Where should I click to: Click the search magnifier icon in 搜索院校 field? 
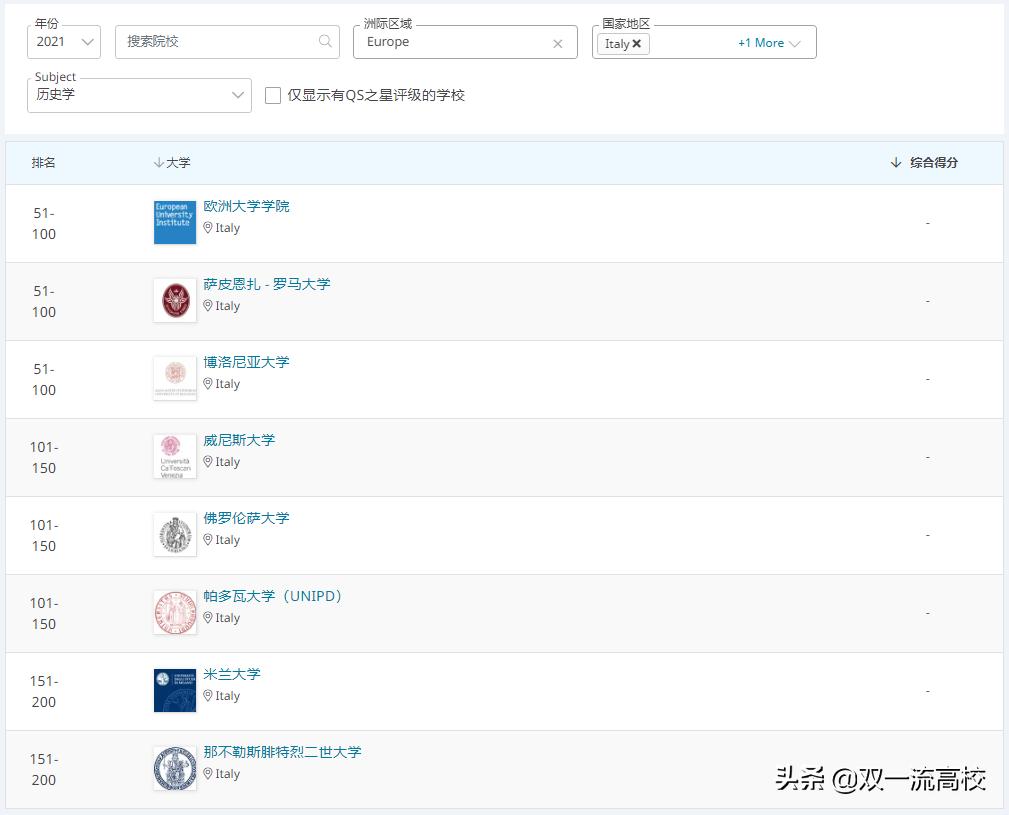(324, 42)
